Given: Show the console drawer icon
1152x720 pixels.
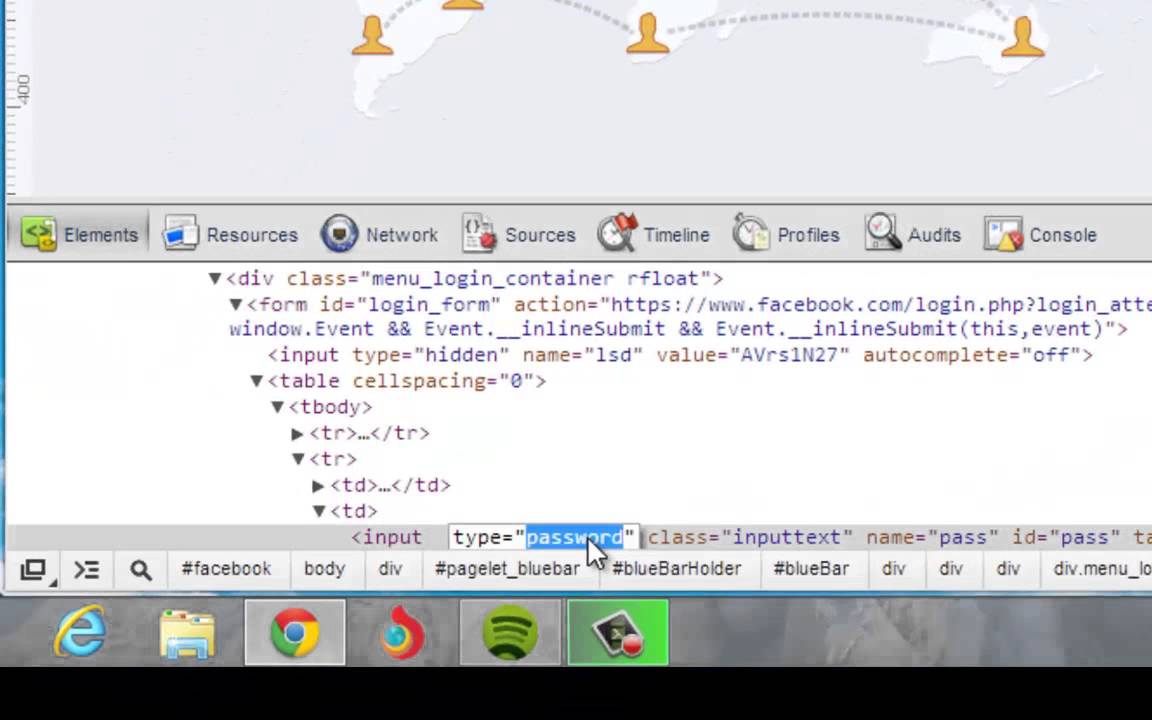Looking at the screenshot, I should pyautogui.click(x=87, y=569).
